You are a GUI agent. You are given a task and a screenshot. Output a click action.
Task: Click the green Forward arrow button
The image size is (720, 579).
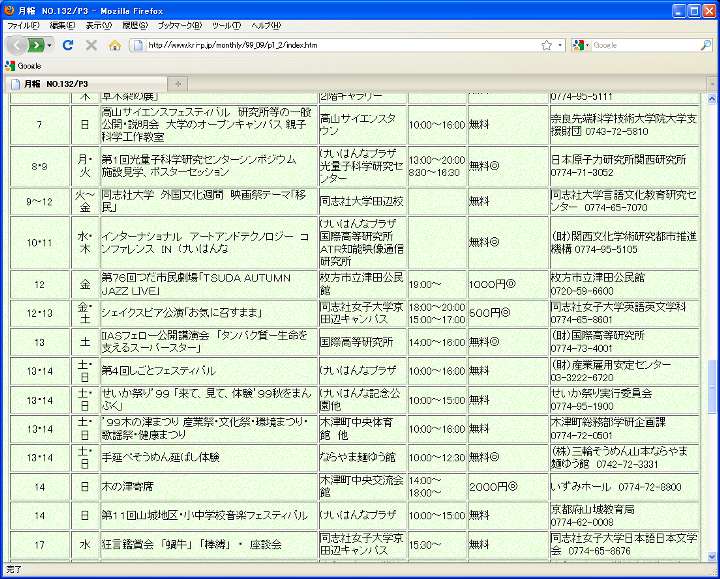(x=36, y=45)
